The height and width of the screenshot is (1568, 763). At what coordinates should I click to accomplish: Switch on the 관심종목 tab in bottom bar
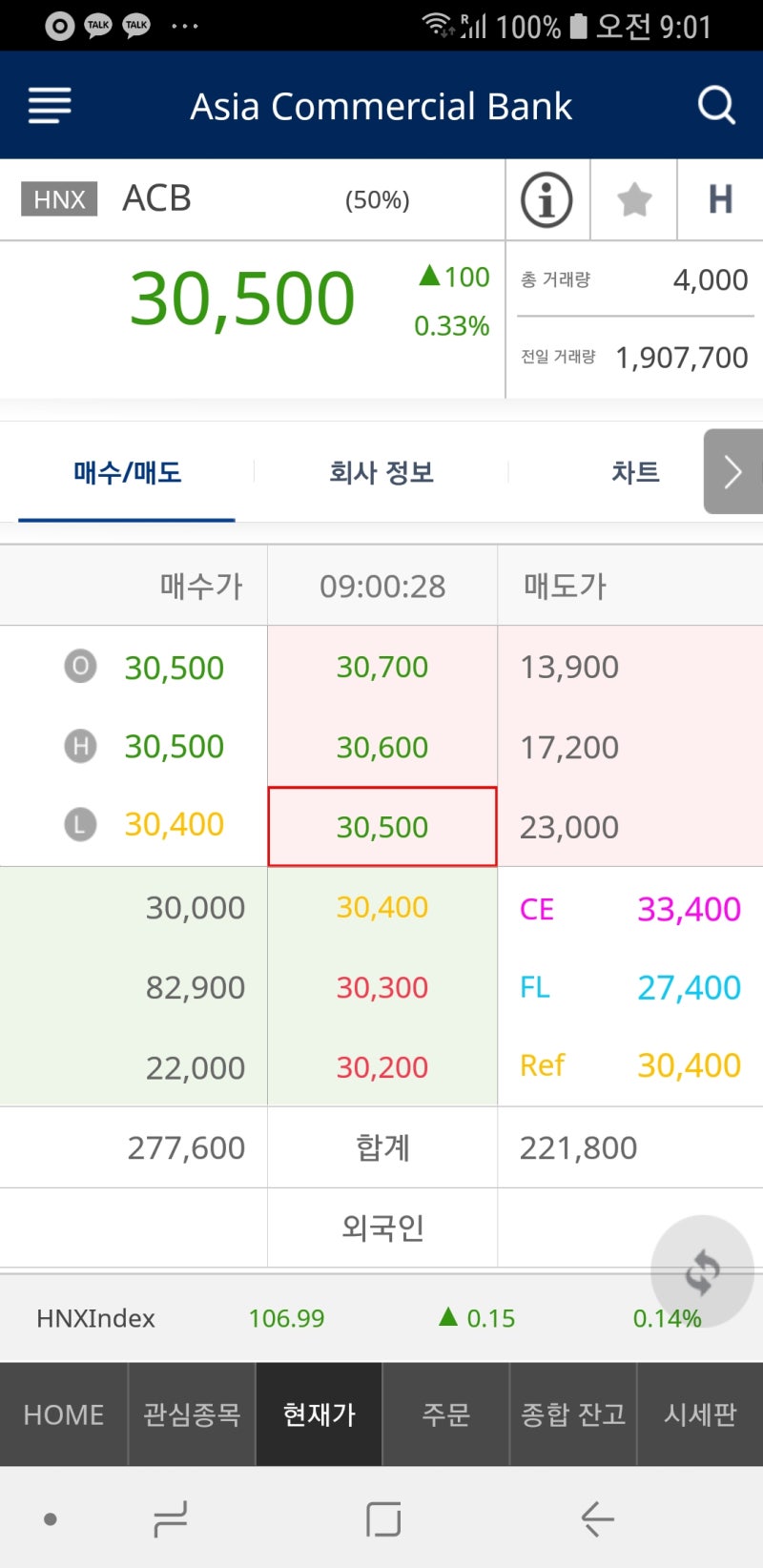[x=191, y=1414]
